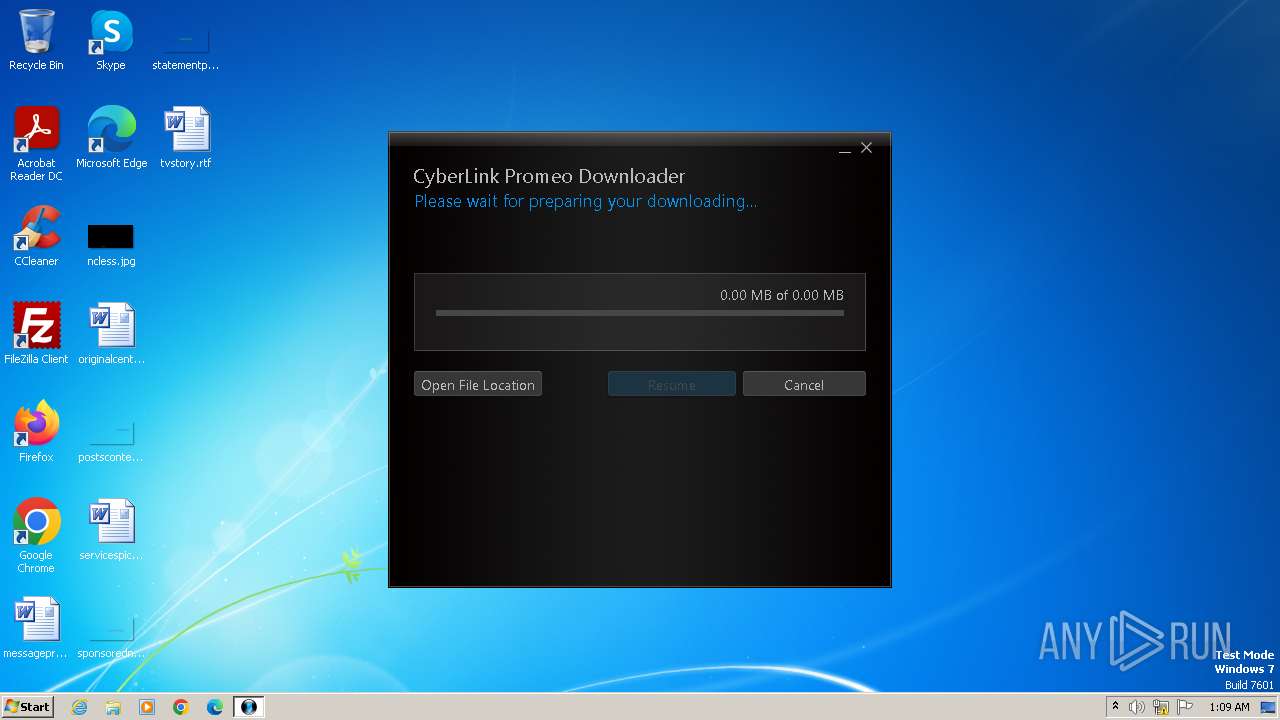
Task: Click the download progress bar
Action: 640,313
